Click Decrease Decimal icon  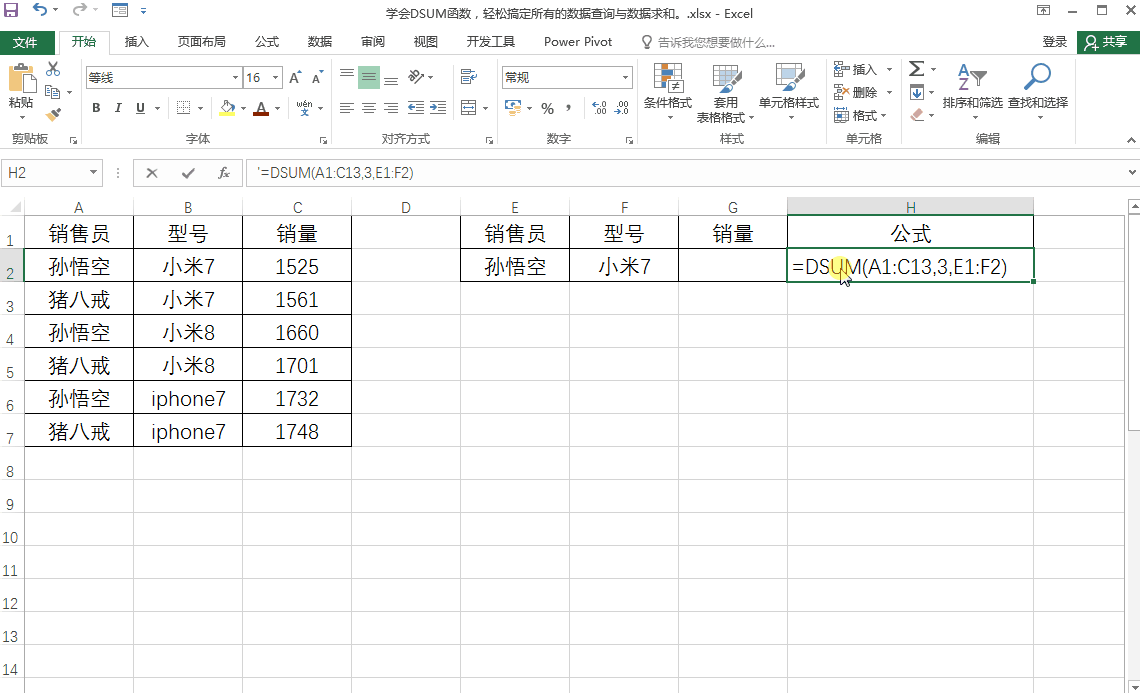(x=622, y=108)
